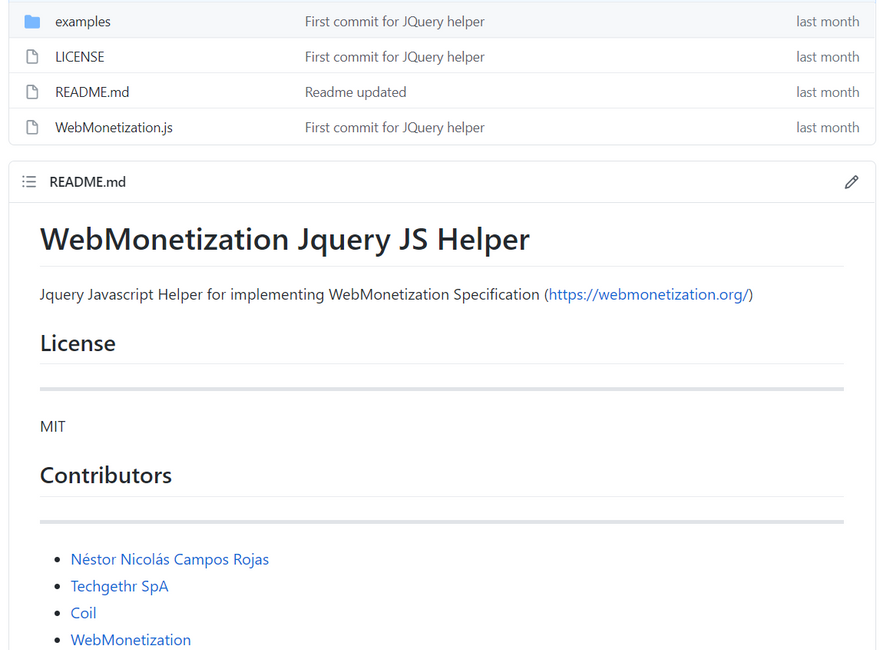Screen dimensions: 880x650
Task: Click the WebMonetization.js file icon
Action: 32,128
